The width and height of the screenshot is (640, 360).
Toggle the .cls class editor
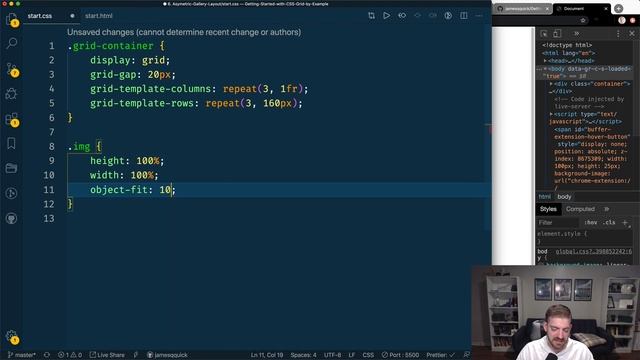click(x=609, y=222)
